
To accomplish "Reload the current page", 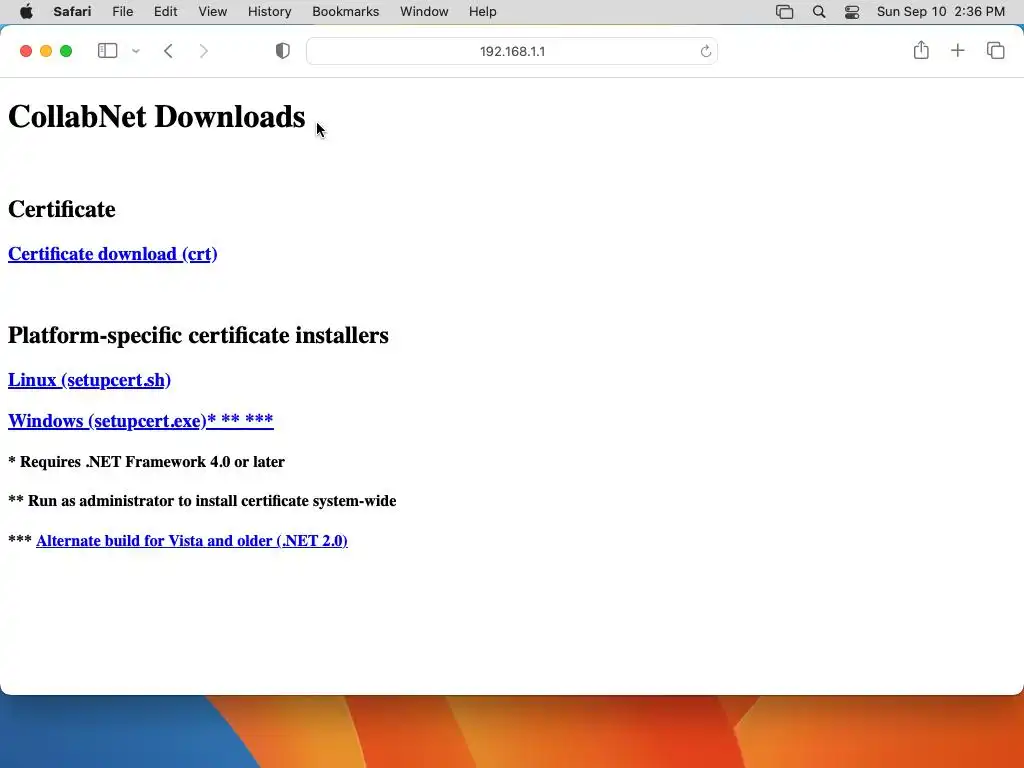I will pos(705,51).
